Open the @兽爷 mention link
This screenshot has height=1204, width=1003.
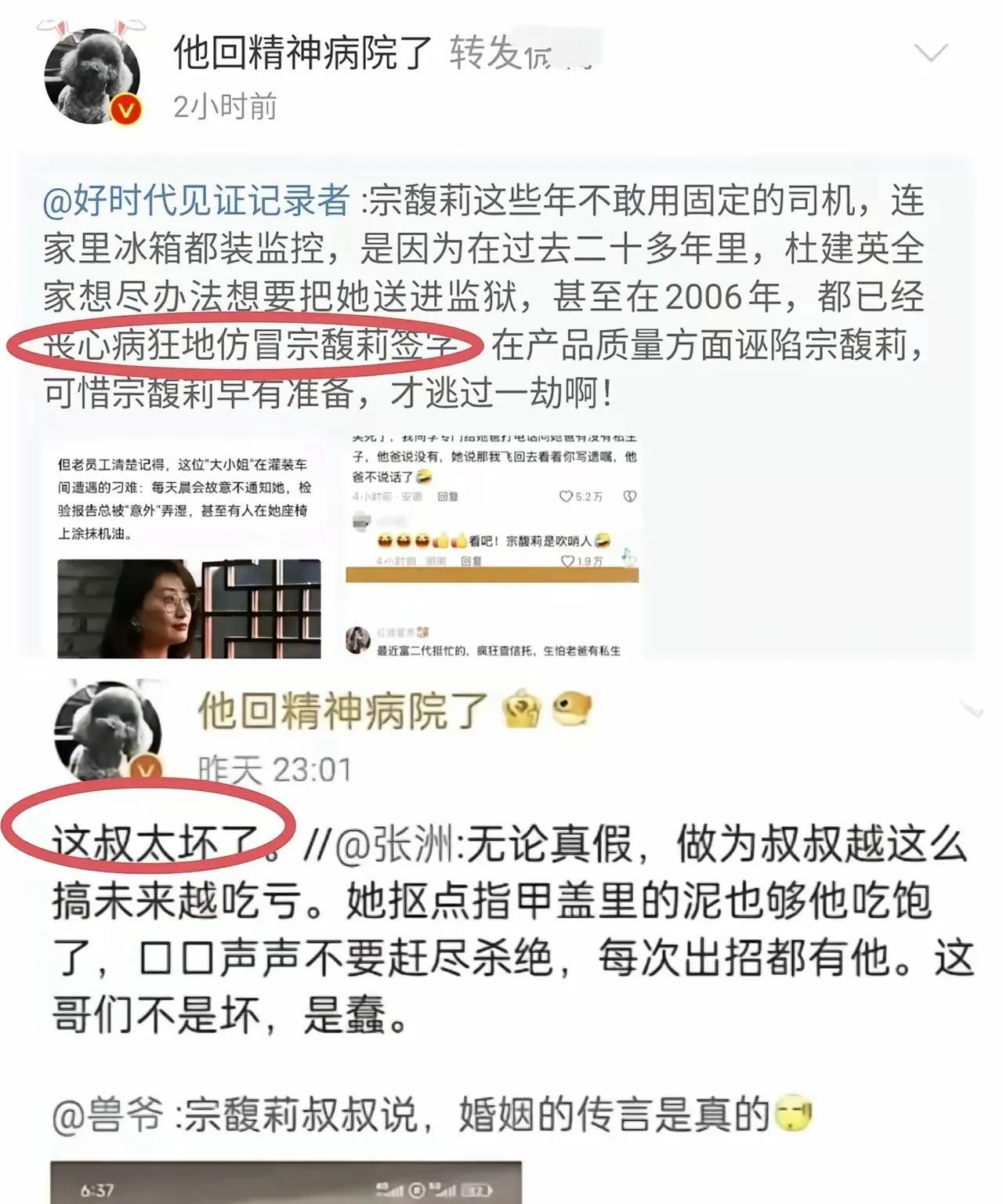[x=108, y=1115]
